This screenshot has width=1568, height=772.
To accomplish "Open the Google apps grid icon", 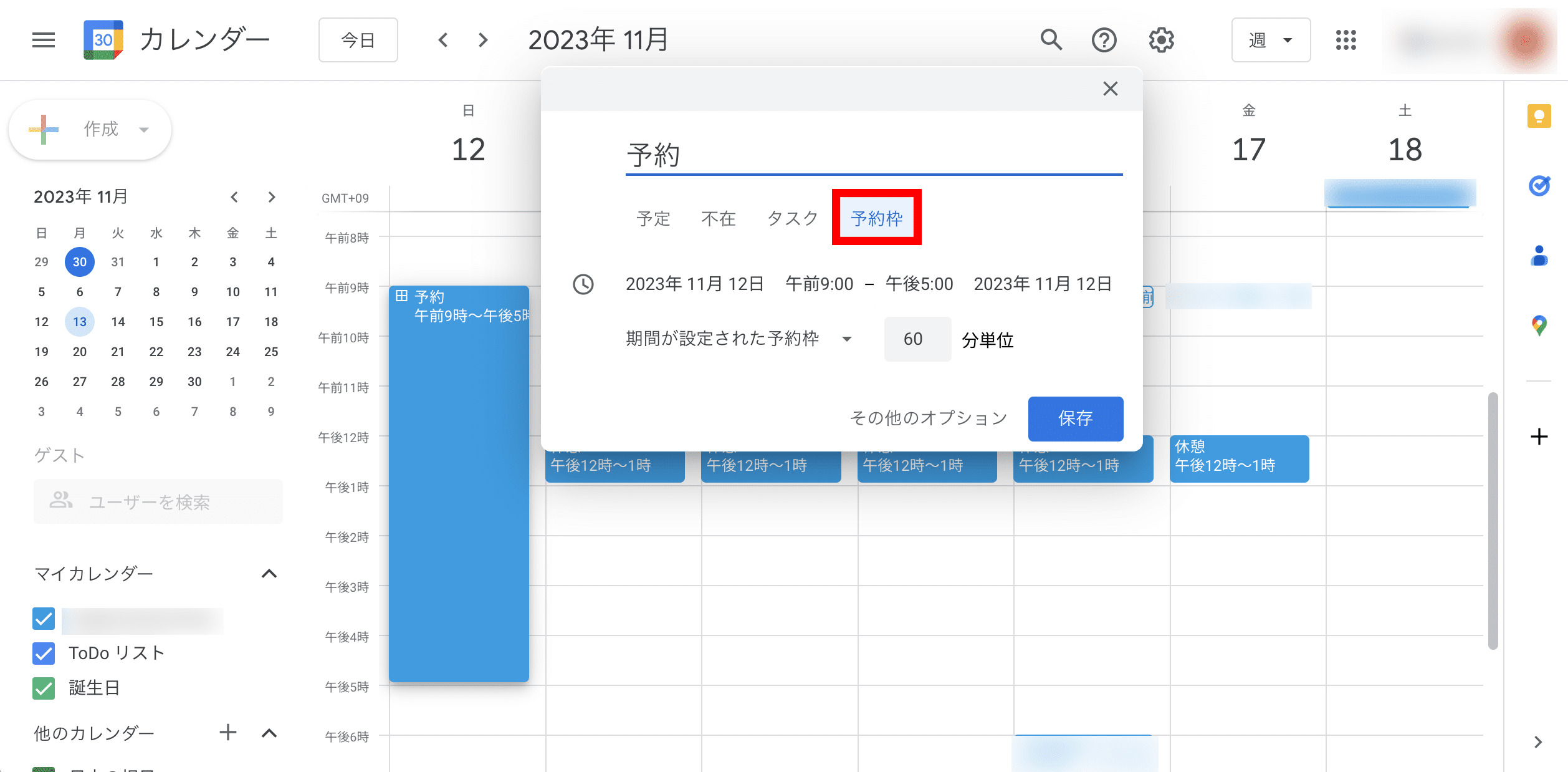I will (x=1346, y=40).
